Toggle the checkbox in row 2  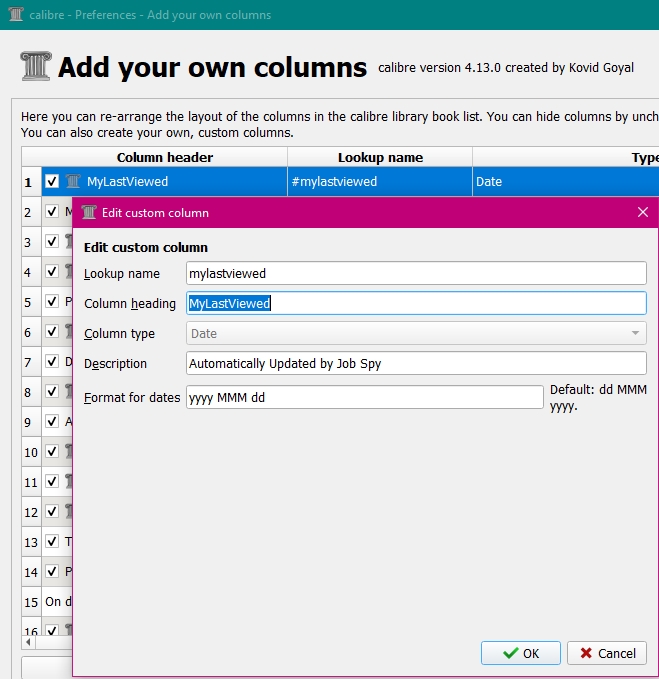pos(52,212)
